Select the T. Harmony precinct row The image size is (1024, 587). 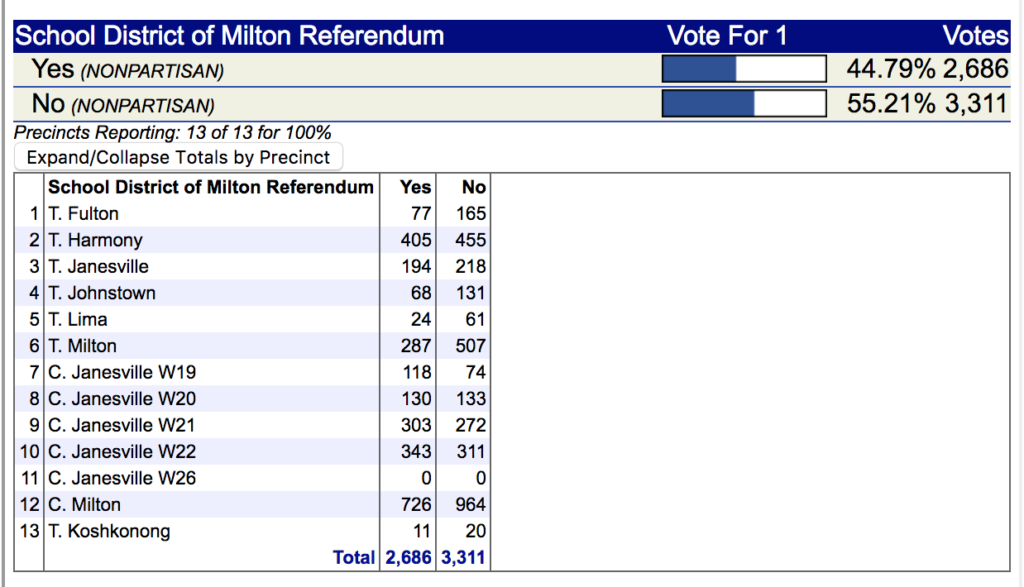[x=252, y=240]
